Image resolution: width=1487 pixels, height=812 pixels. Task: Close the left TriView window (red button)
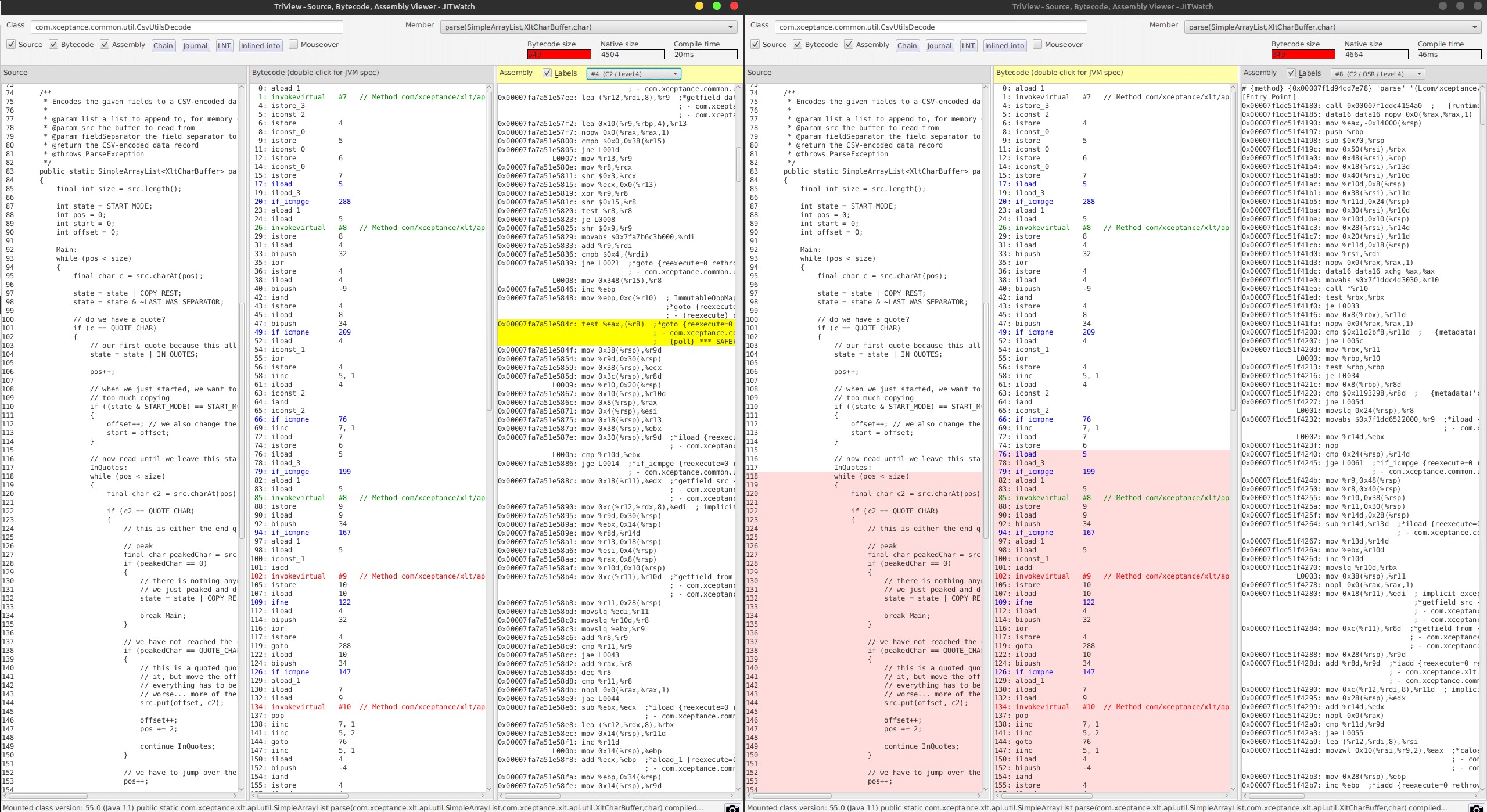click(734, 6)
